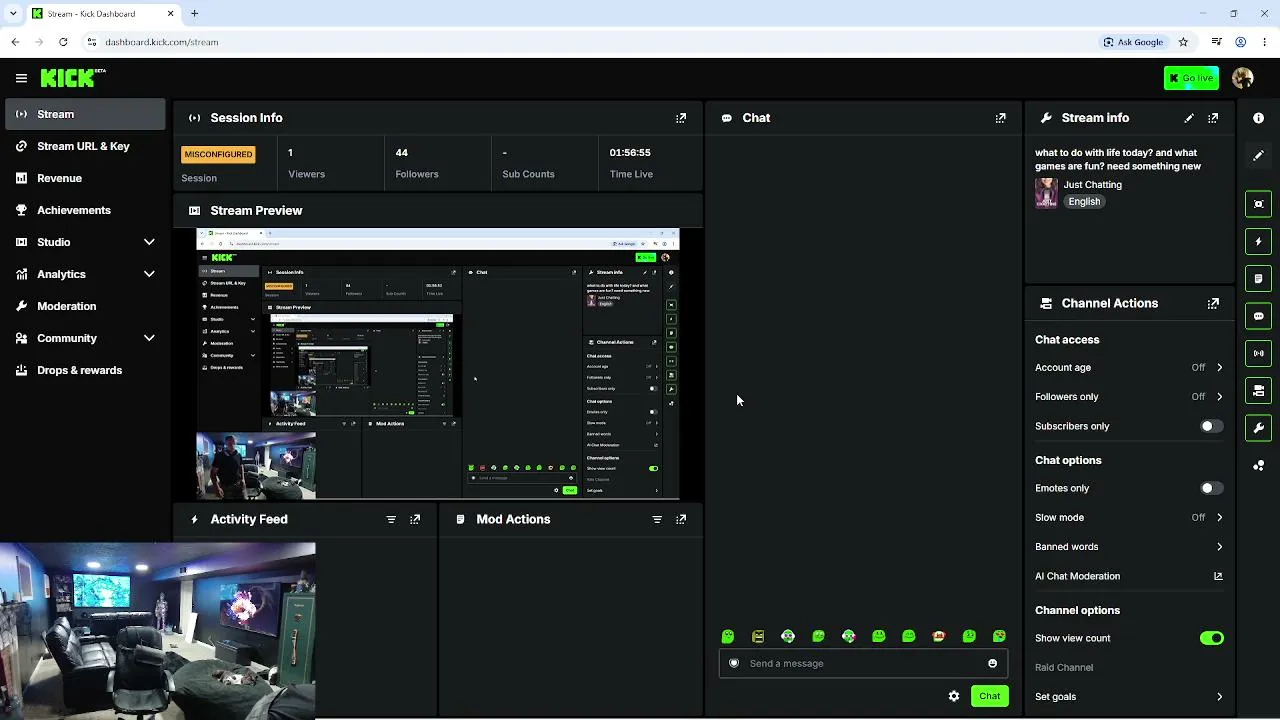
Task: Expand the Community sidebar section
Action: [149, 338]
